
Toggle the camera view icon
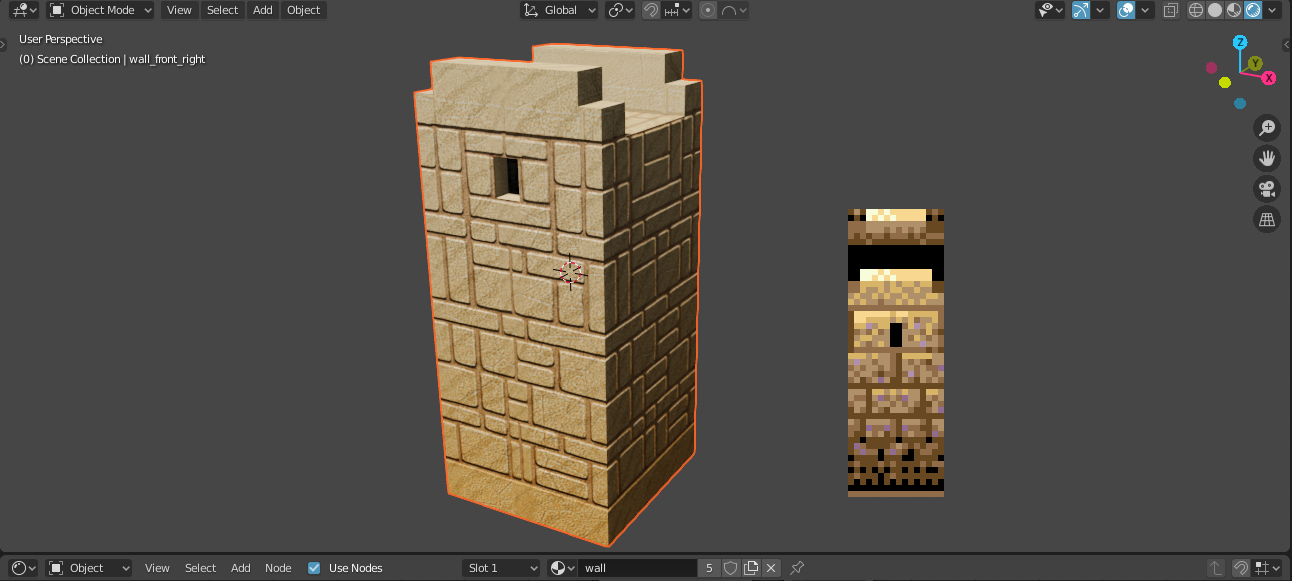[x=1267, y=189]
